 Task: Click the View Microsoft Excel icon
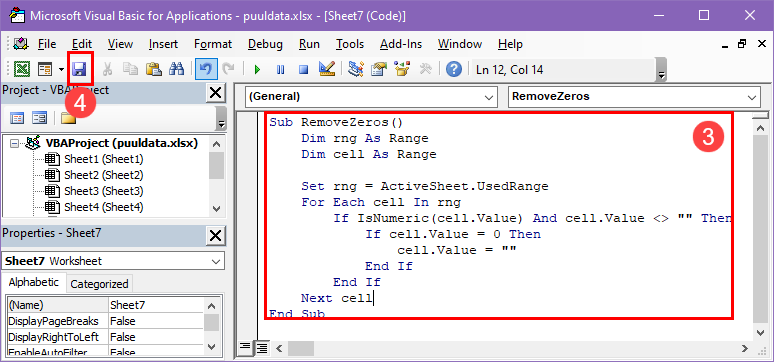[x=21, y=70]
